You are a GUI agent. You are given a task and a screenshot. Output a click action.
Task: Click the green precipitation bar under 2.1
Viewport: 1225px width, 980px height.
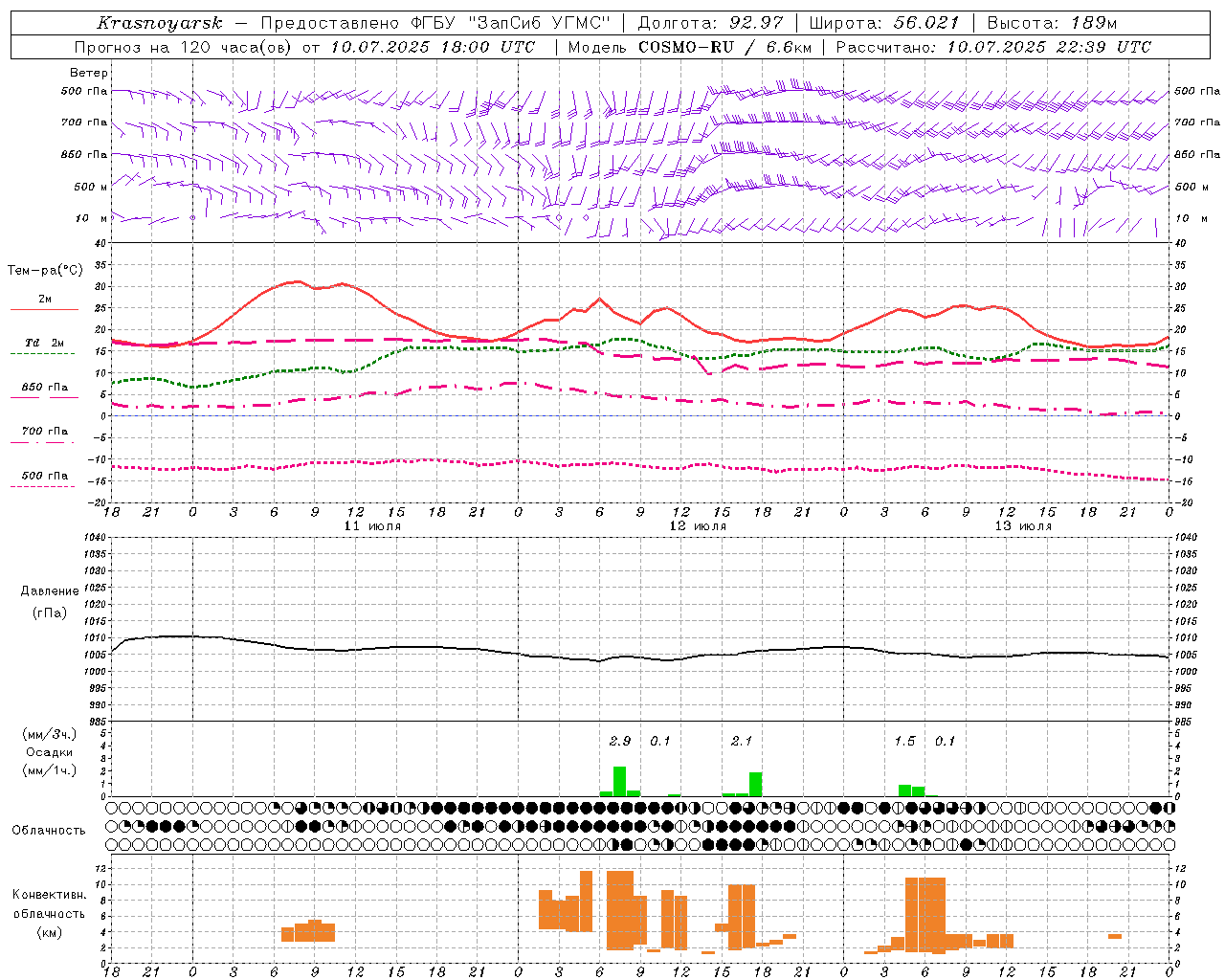(755, 785)
